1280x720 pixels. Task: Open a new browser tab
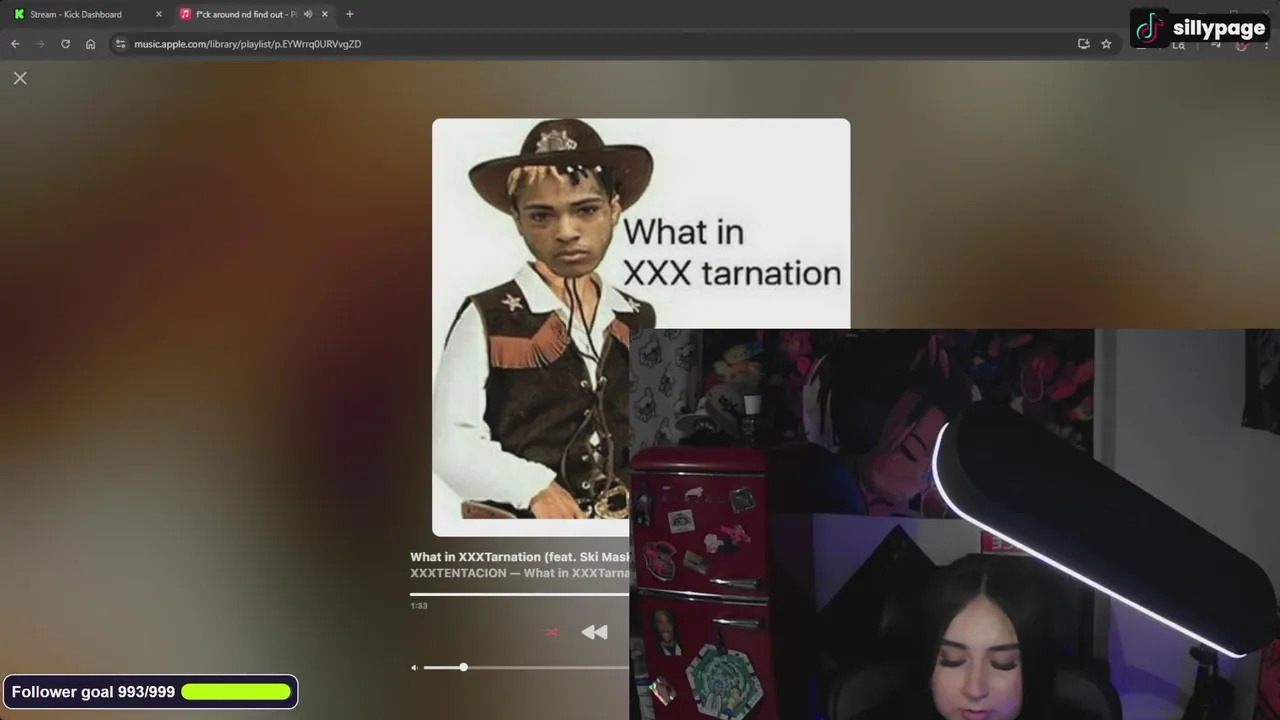pos(349,14)
